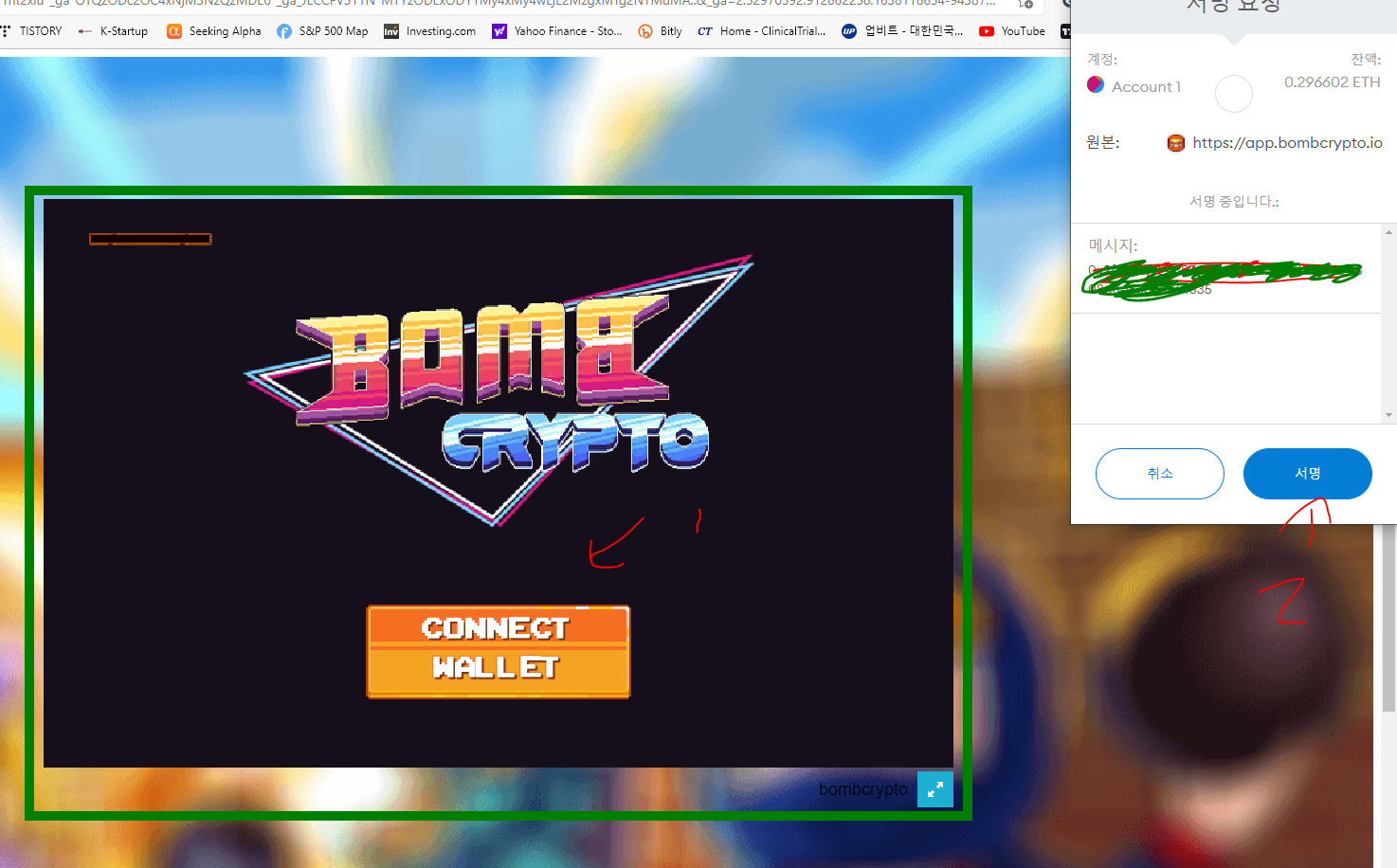
Task: Open the 업비트 - 대한민국 bookmark
Action: coord(902,31)
